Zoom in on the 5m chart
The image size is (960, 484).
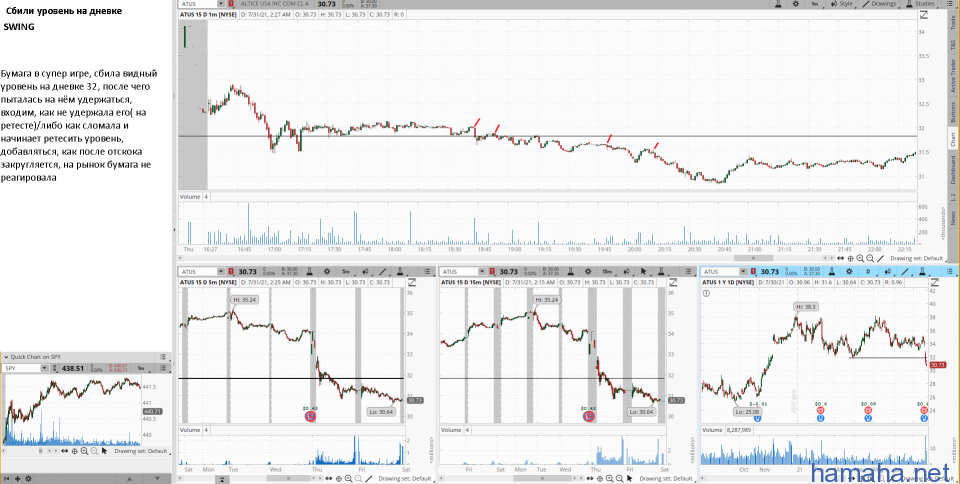pyautogui.click(x=348, y=478)
